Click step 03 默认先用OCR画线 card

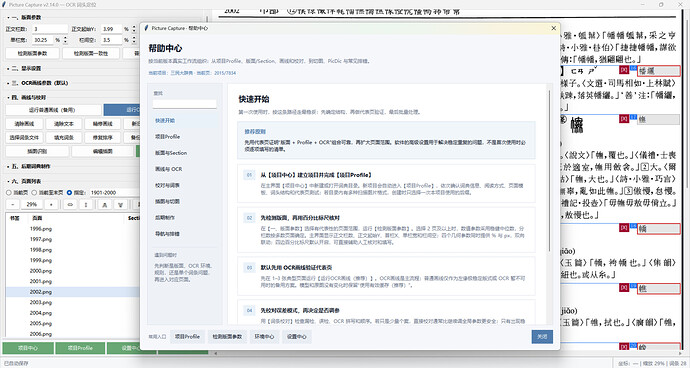386,276
